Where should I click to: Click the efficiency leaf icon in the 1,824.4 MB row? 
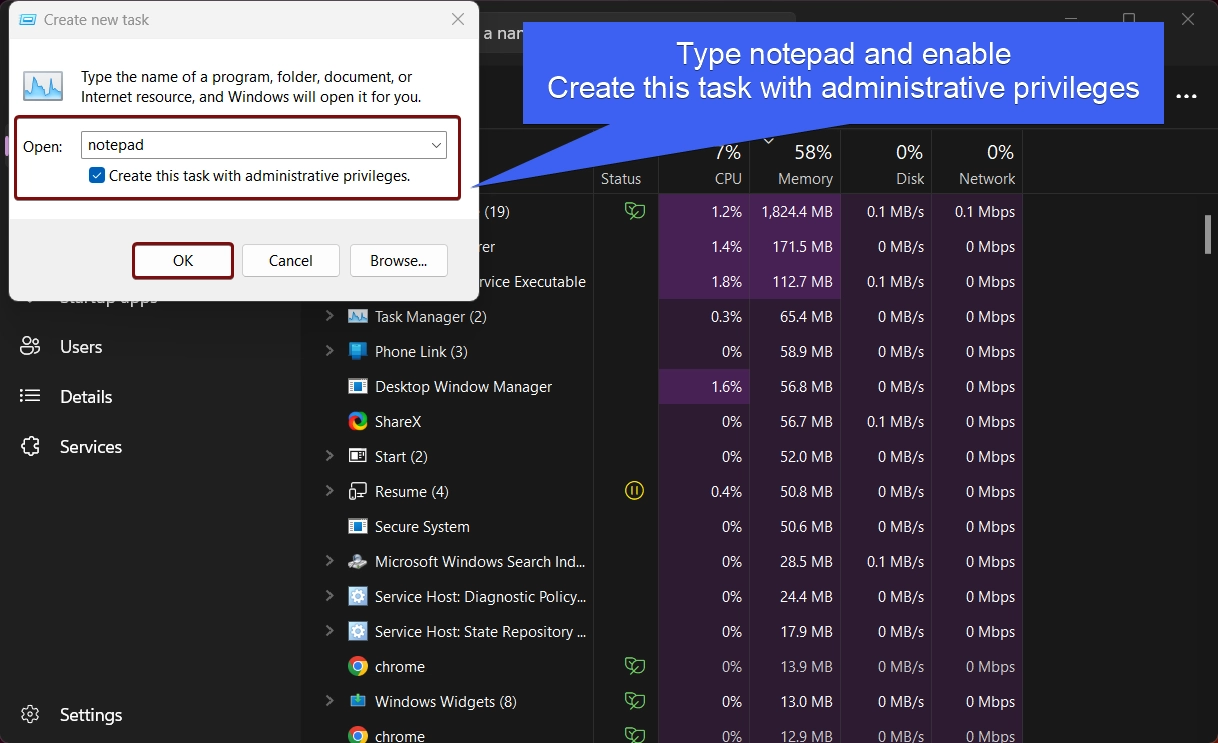634,211
